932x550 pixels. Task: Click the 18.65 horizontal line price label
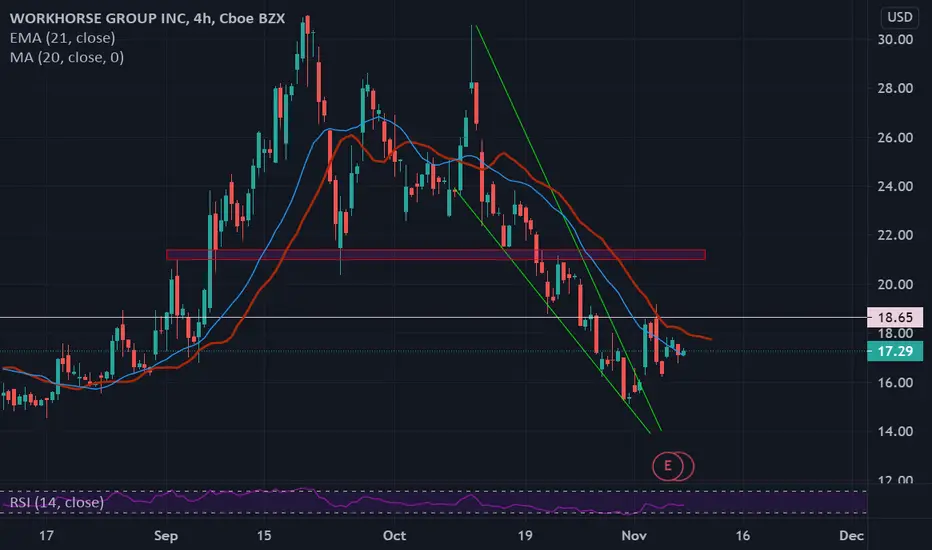tap(895, 318)
